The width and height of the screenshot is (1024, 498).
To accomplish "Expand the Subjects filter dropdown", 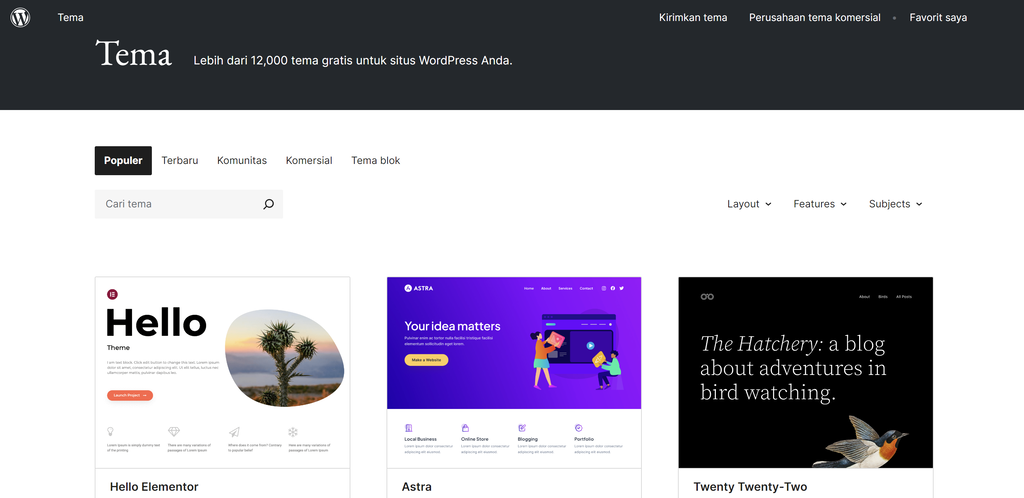I will tap(895, 204).
